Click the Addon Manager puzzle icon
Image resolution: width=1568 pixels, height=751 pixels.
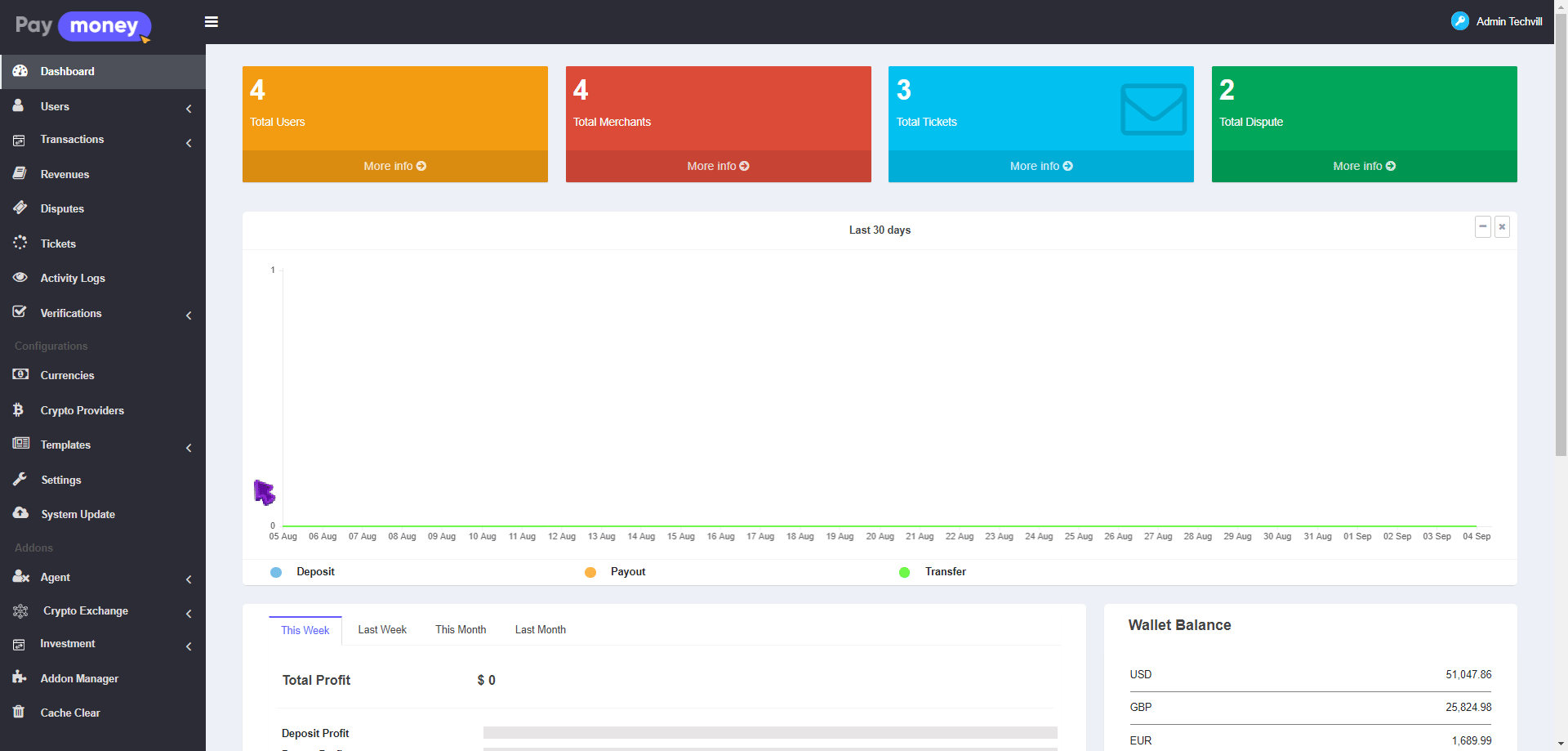[20, 677]
